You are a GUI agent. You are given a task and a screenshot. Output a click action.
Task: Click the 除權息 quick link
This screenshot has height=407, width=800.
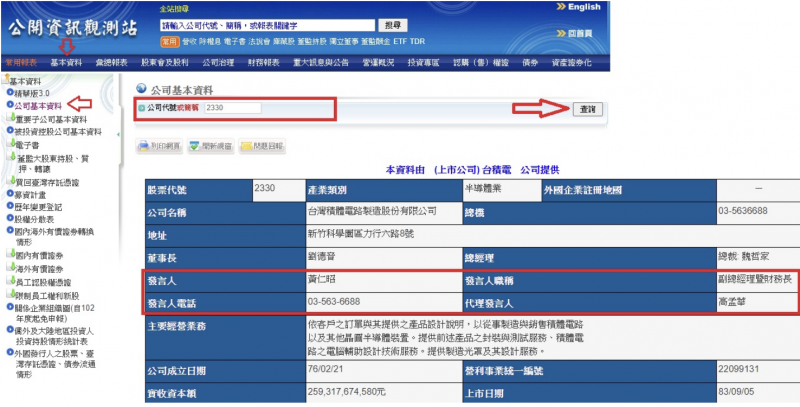(x=210, y=41)
